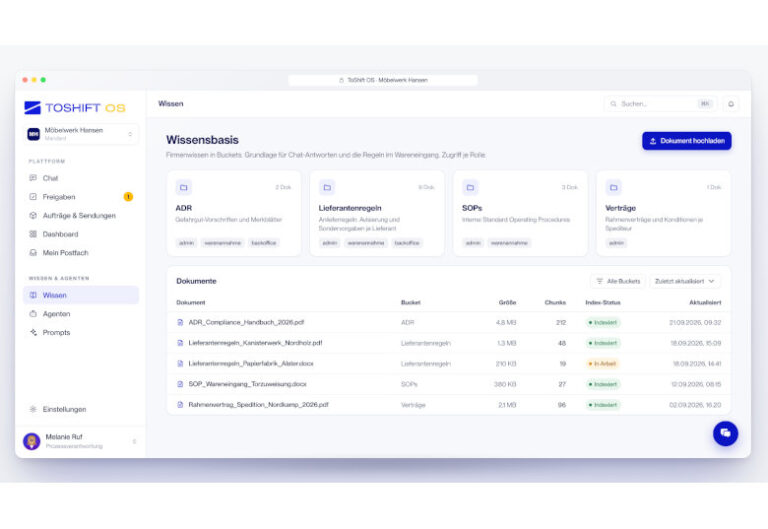Click the Index-Status column header

pyautogui.click(x=603, y=302)
